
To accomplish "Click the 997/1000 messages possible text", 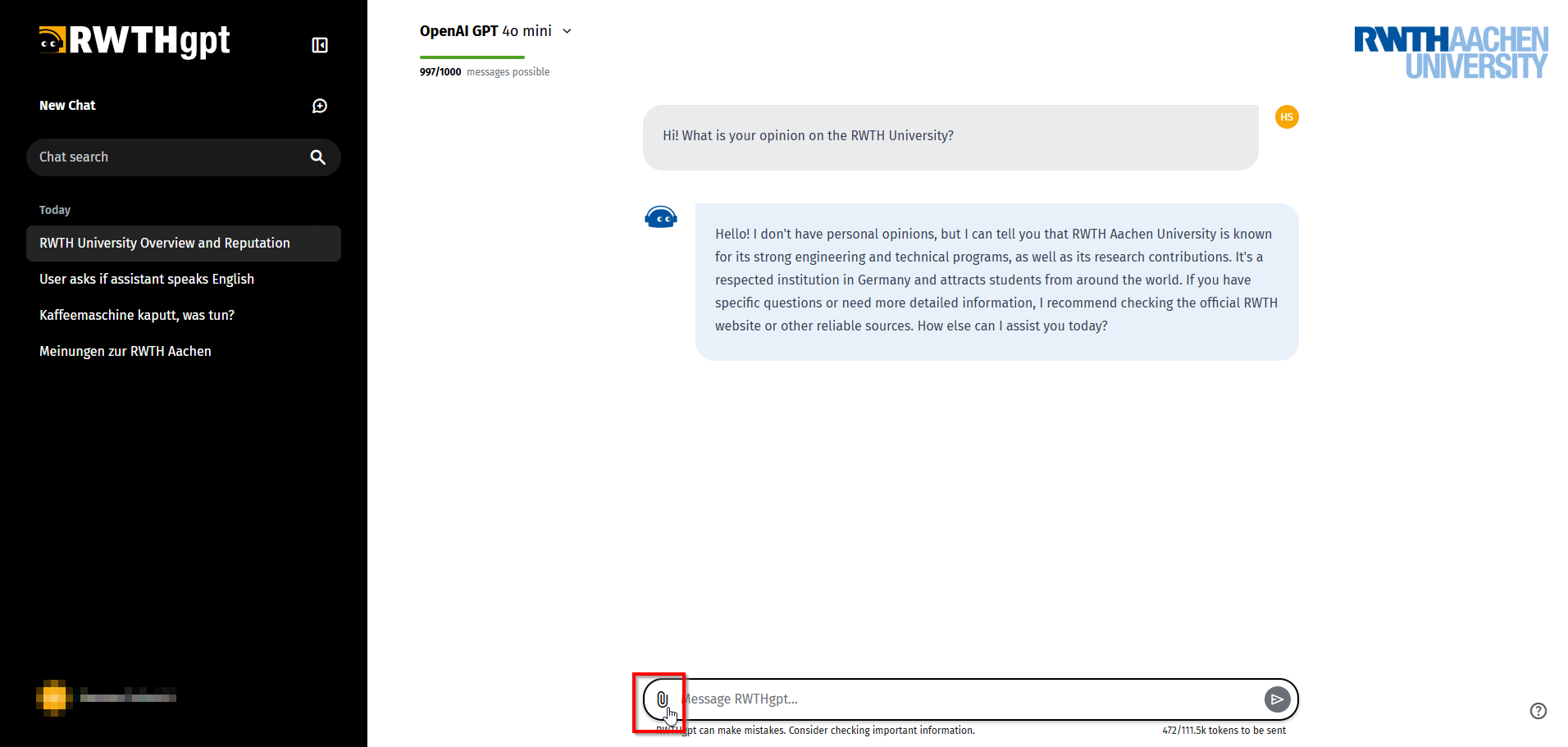I will pyautogui.click(x=485, y=72).
